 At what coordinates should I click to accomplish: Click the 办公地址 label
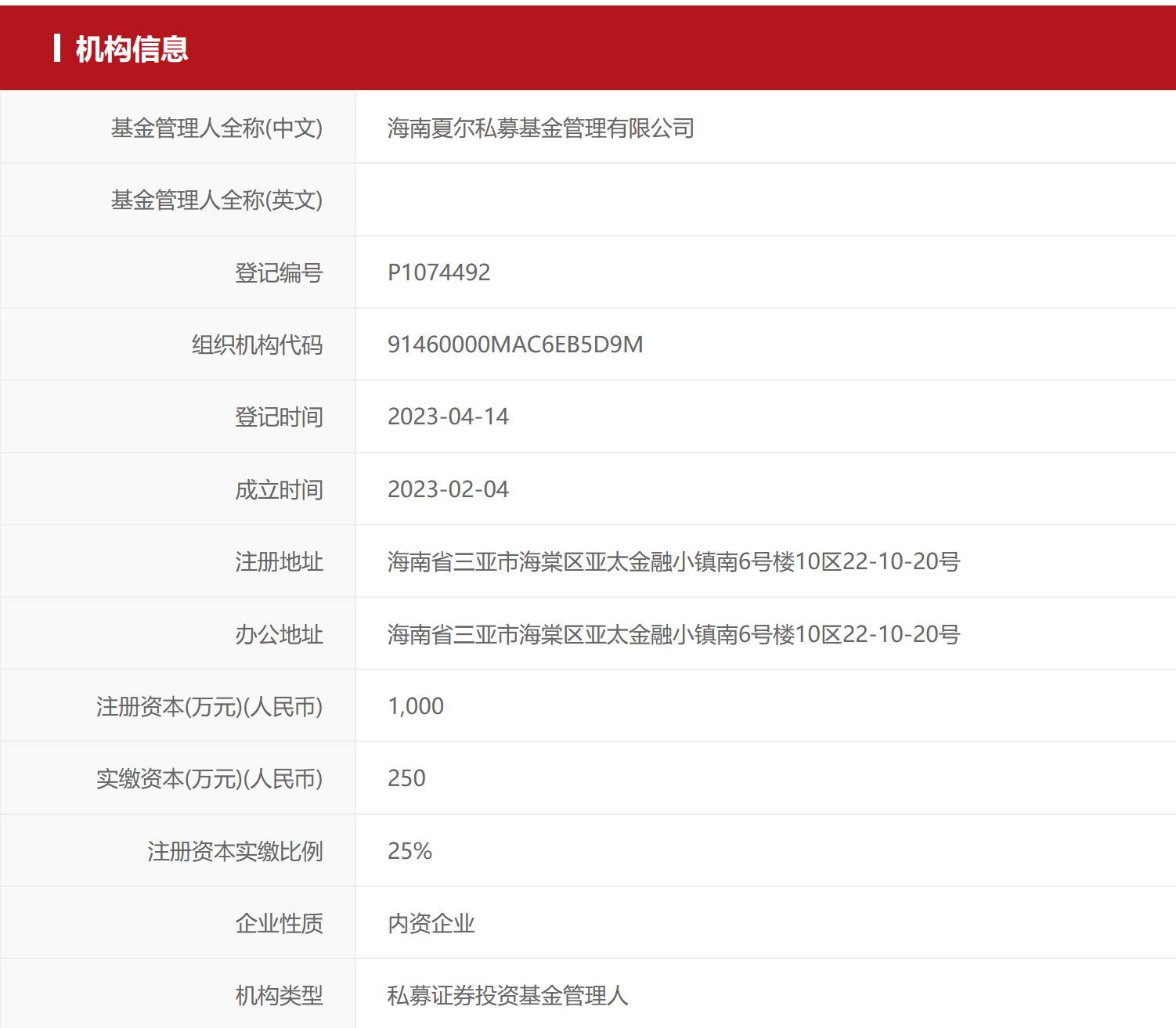click(279, 634)
